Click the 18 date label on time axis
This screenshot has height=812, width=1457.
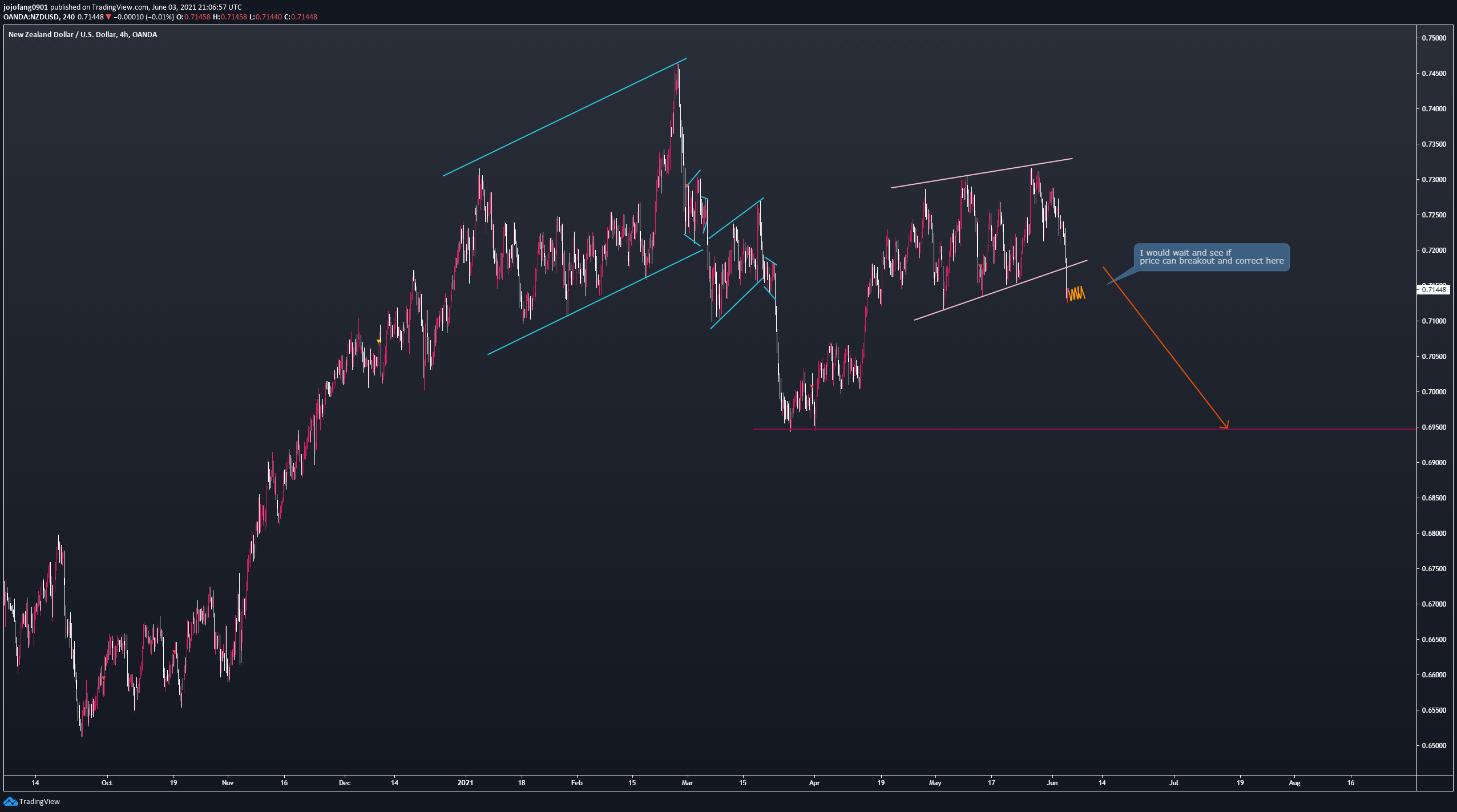click(522, 783)
